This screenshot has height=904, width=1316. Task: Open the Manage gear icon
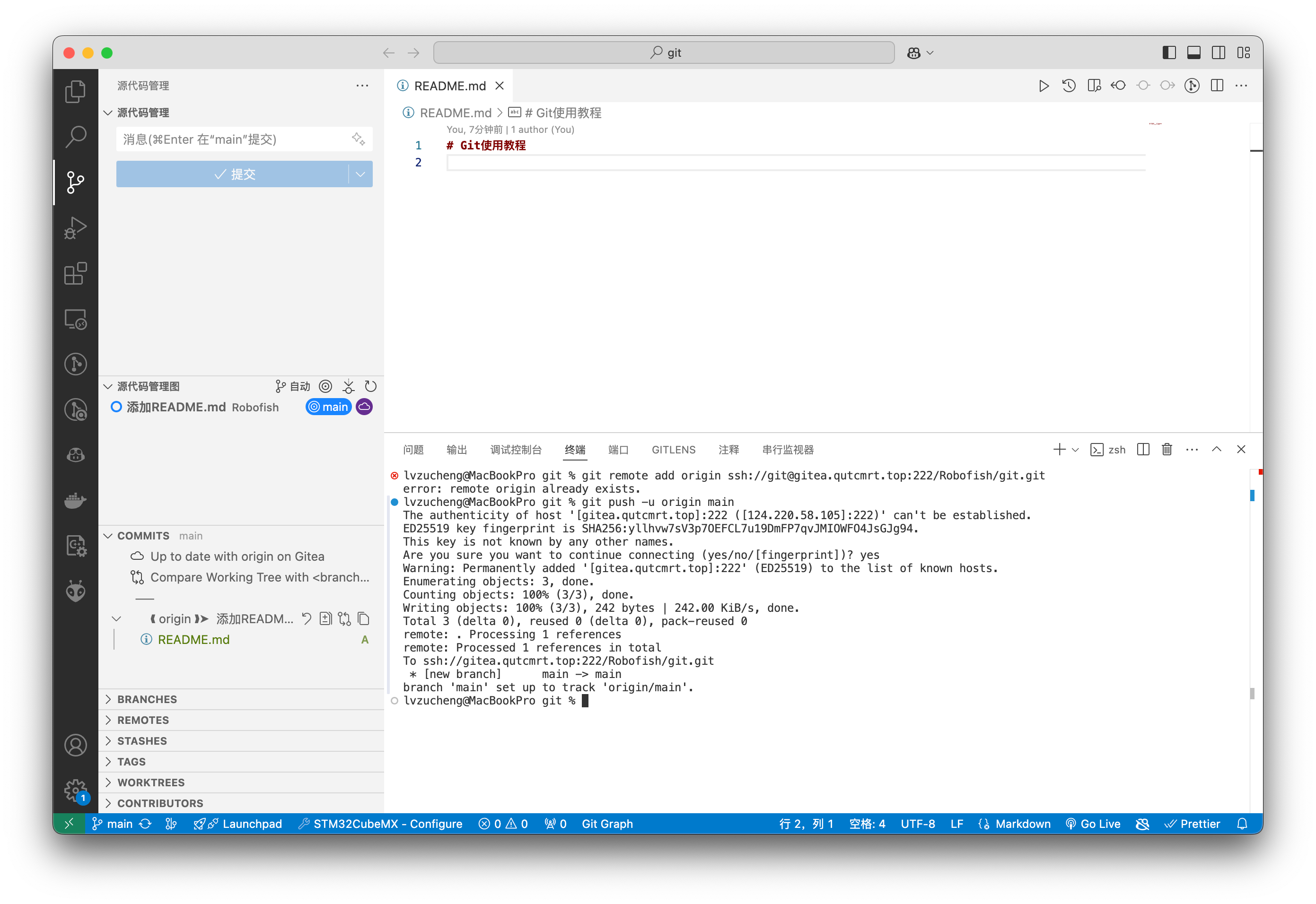tap(75, 791)
